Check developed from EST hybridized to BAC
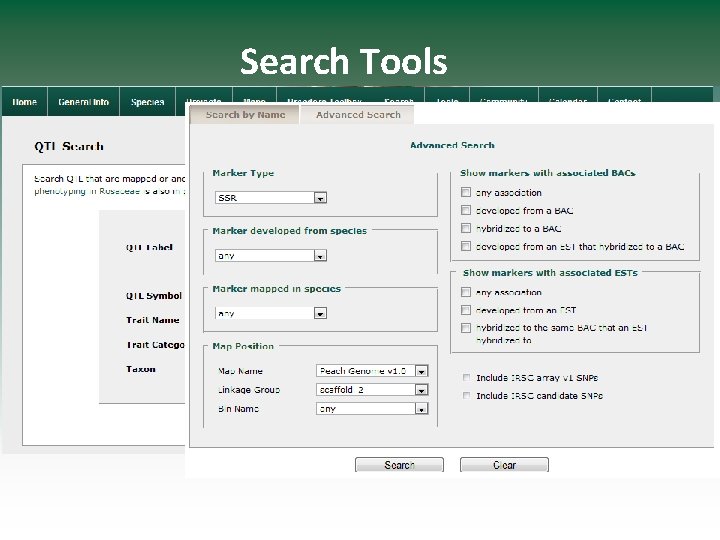 coord(466,246)
